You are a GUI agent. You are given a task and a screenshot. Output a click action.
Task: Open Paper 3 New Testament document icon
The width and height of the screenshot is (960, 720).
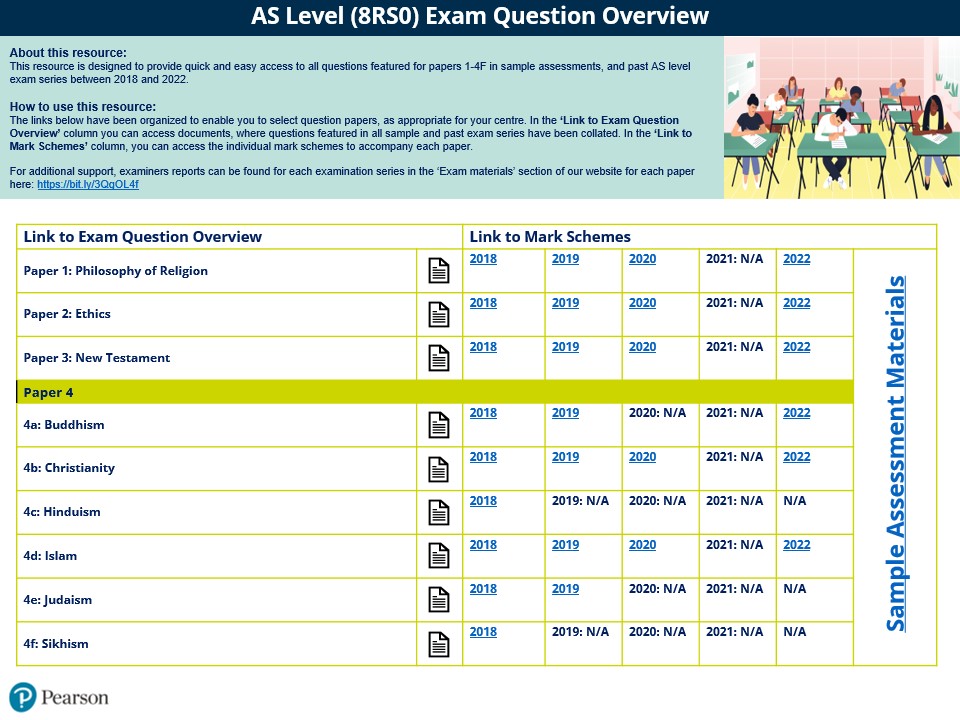coord(439,358)
